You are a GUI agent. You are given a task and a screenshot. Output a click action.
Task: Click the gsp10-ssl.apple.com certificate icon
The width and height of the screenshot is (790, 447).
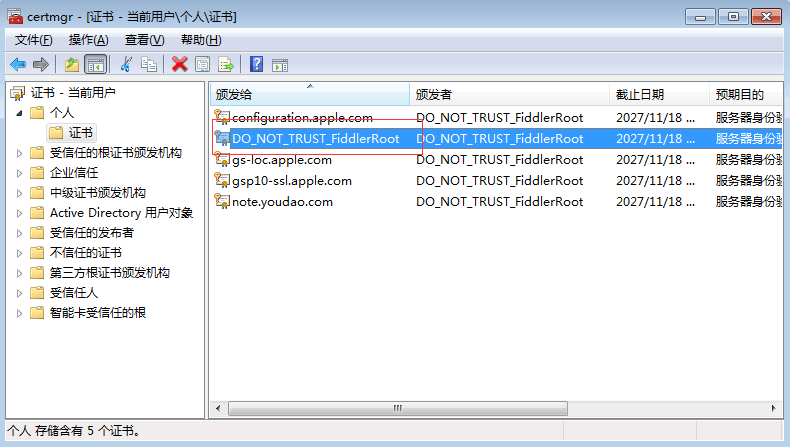(222, 180)
